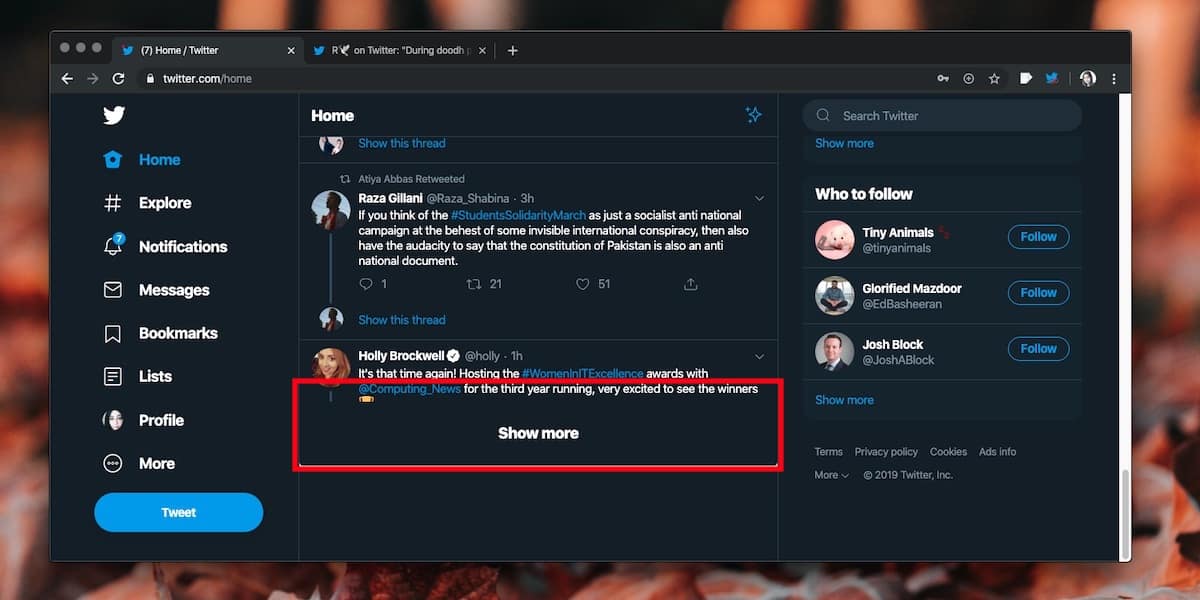Click the Twitter bird logo in sidebar
Image resolution: width=1200 pixels, height=600 pixels.
point(114,115)
